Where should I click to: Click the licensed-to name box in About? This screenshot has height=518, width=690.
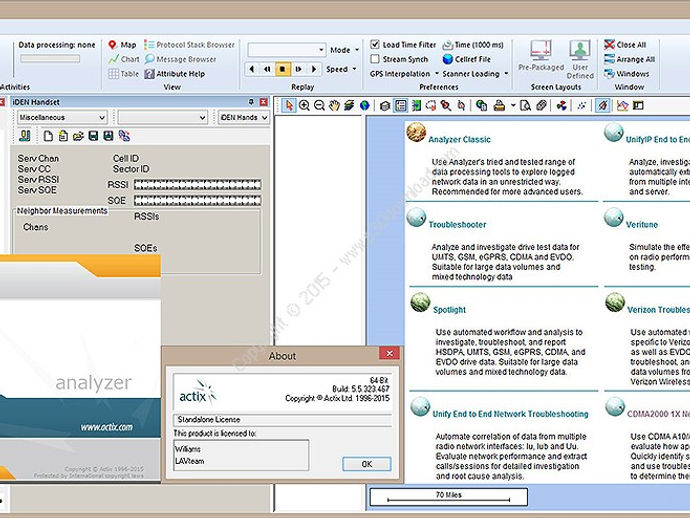(x=241, y=455)
